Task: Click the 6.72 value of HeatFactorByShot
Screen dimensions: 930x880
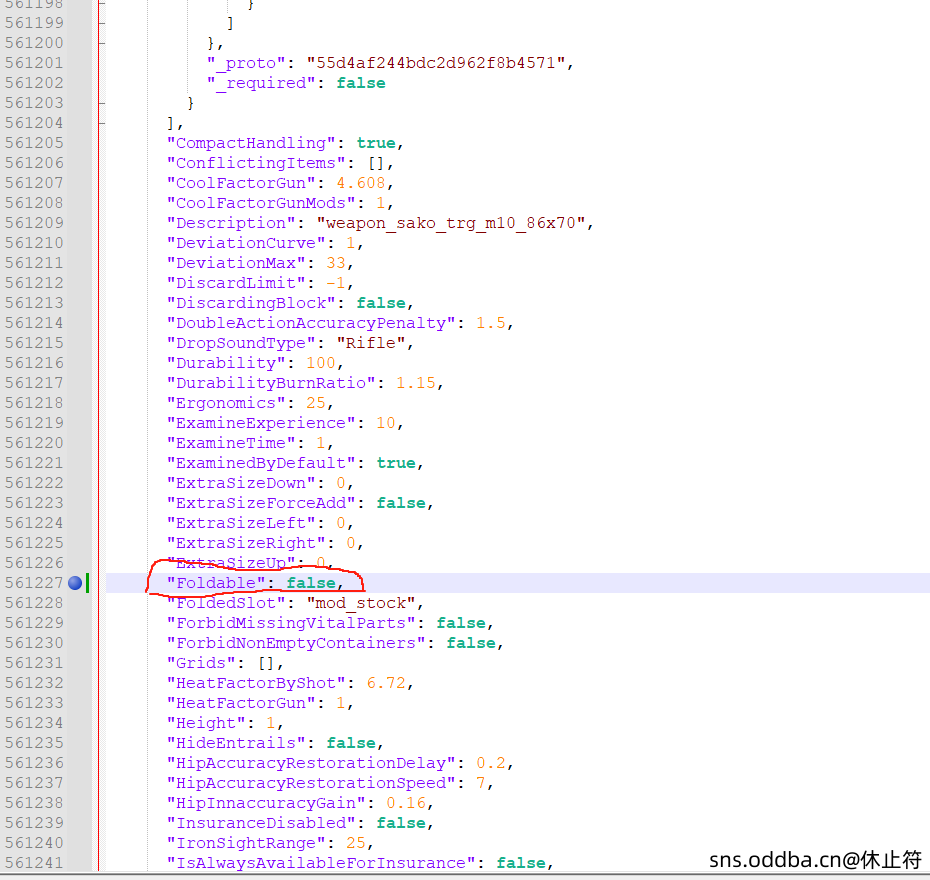Action: point(386,683)
